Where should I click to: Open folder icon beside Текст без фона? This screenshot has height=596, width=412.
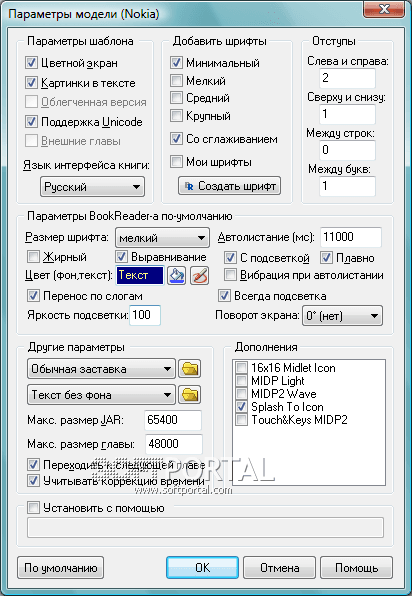190,395
